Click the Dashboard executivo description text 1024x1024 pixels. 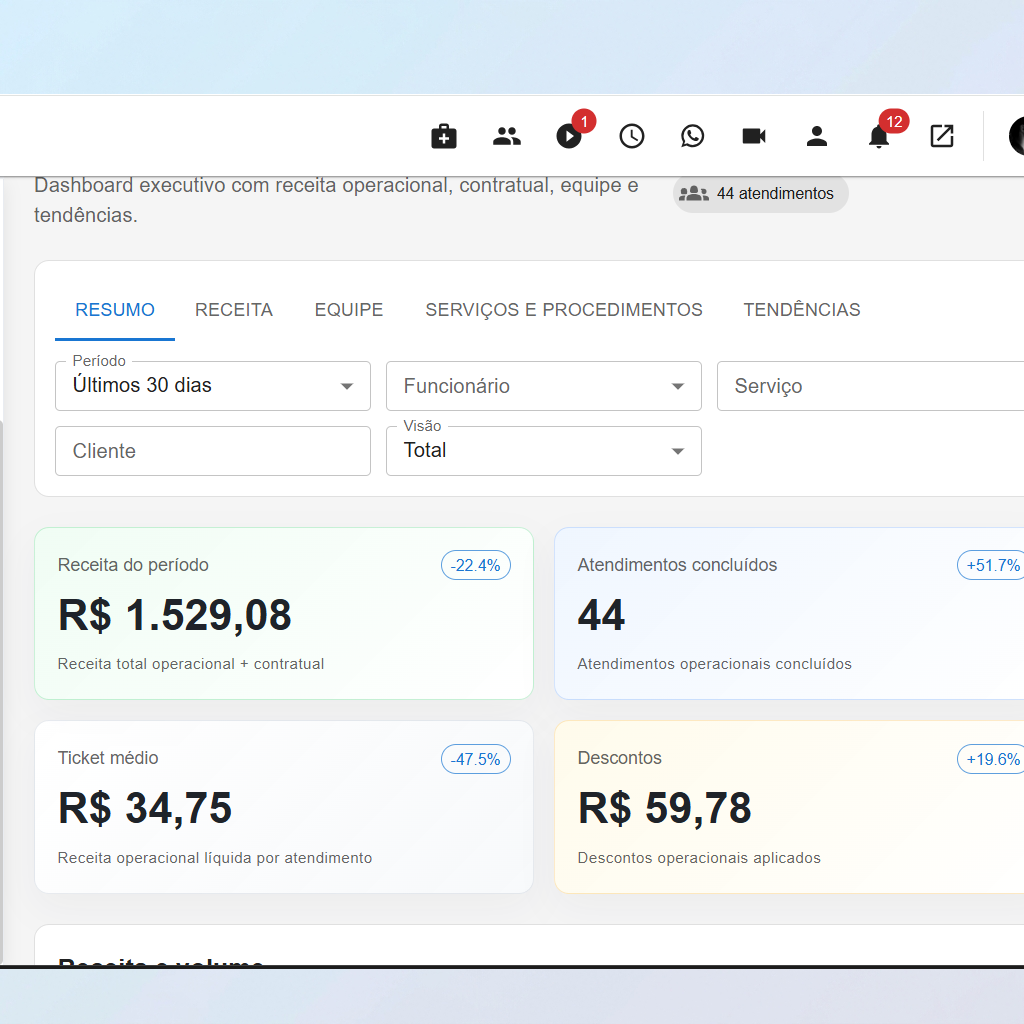coord(336,200)
